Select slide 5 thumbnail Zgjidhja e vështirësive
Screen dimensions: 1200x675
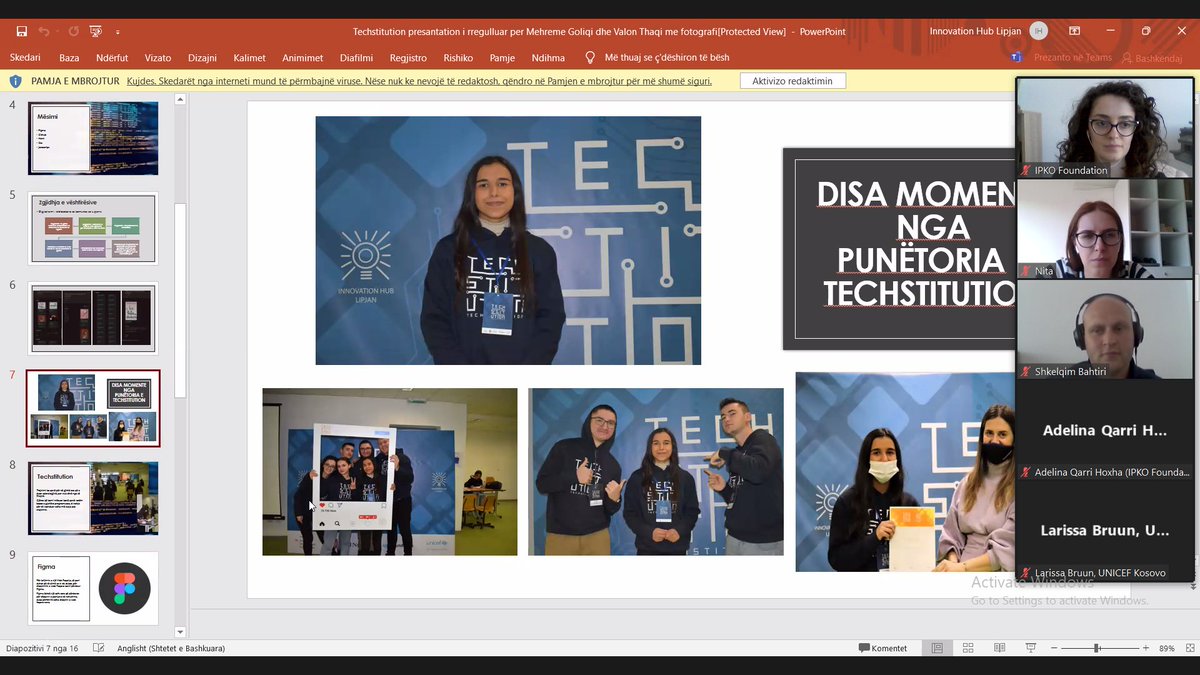click(x=93, y=228)
